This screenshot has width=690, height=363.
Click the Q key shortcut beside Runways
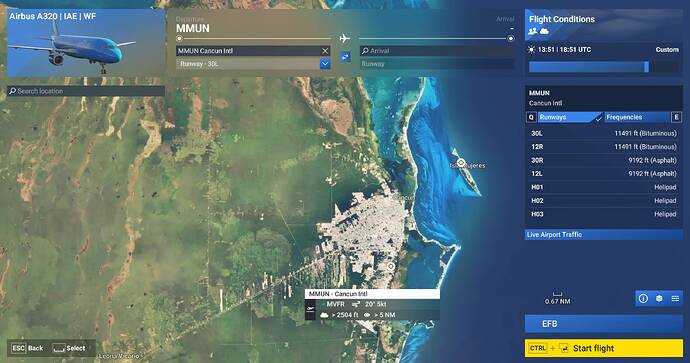531,117
